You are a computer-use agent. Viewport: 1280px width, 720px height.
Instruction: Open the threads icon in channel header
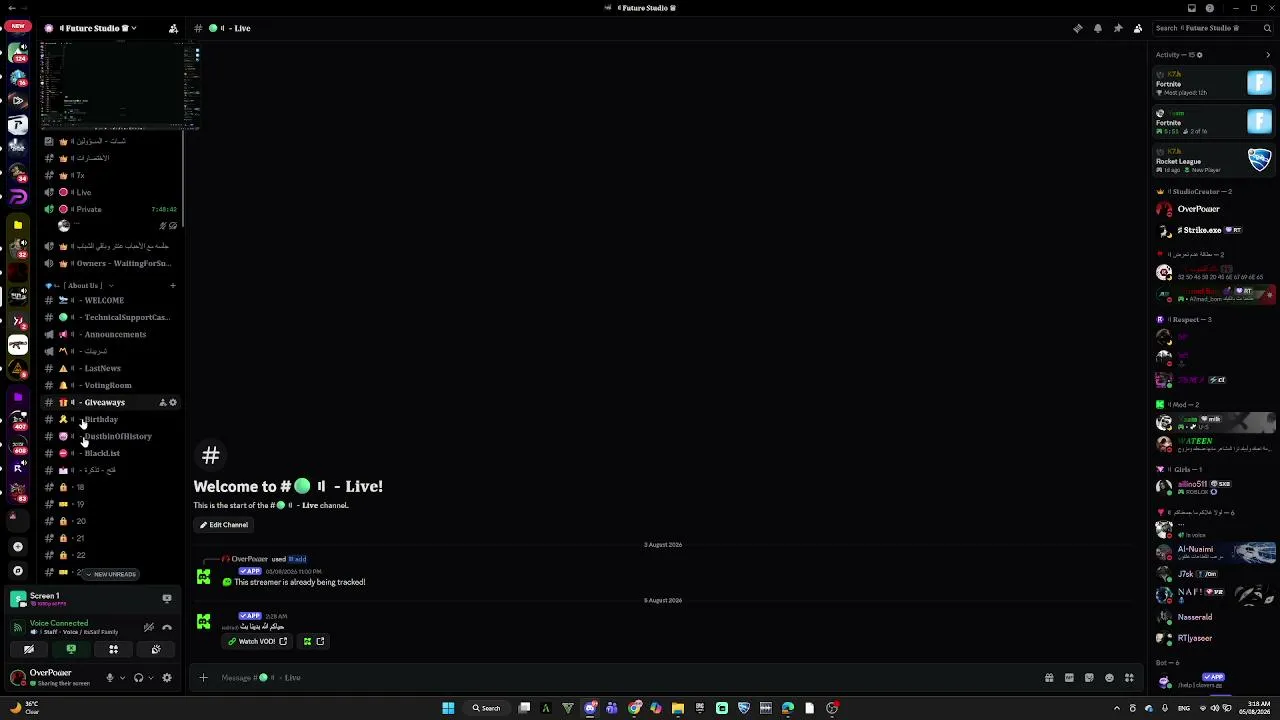(1078, 28)
